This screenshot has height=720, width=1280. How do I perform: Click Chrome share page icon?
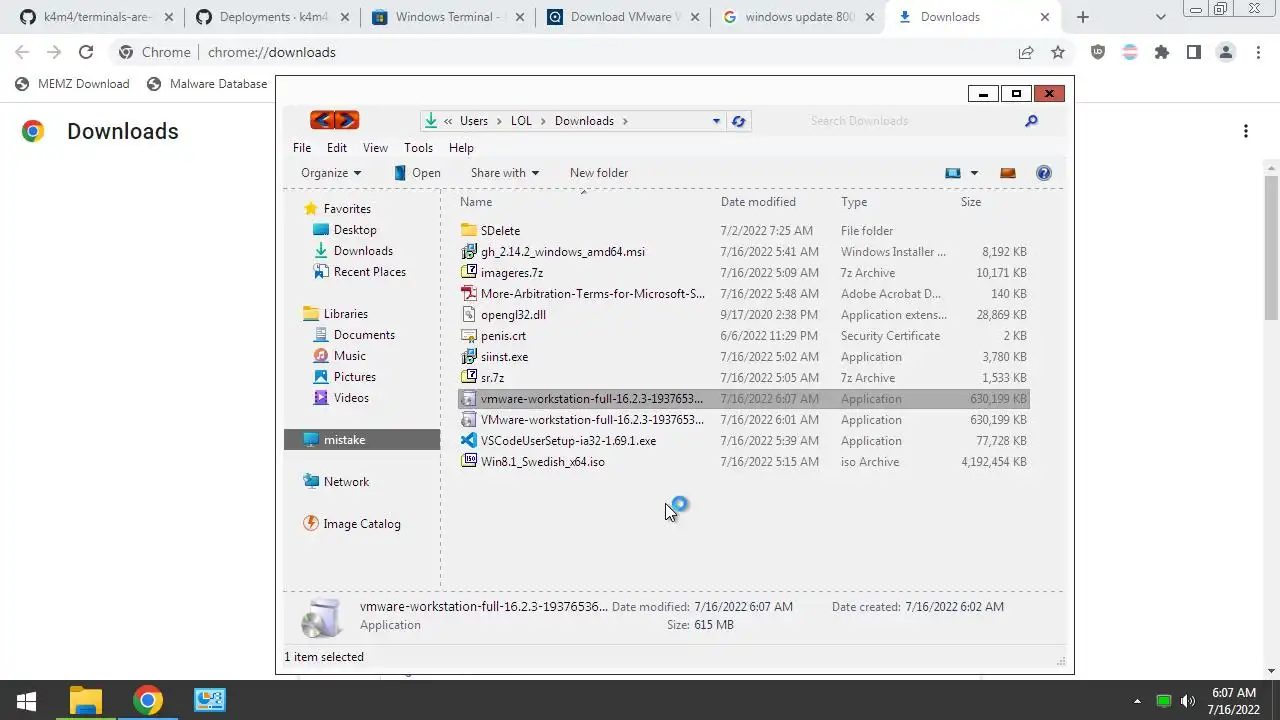point(1026,52)
